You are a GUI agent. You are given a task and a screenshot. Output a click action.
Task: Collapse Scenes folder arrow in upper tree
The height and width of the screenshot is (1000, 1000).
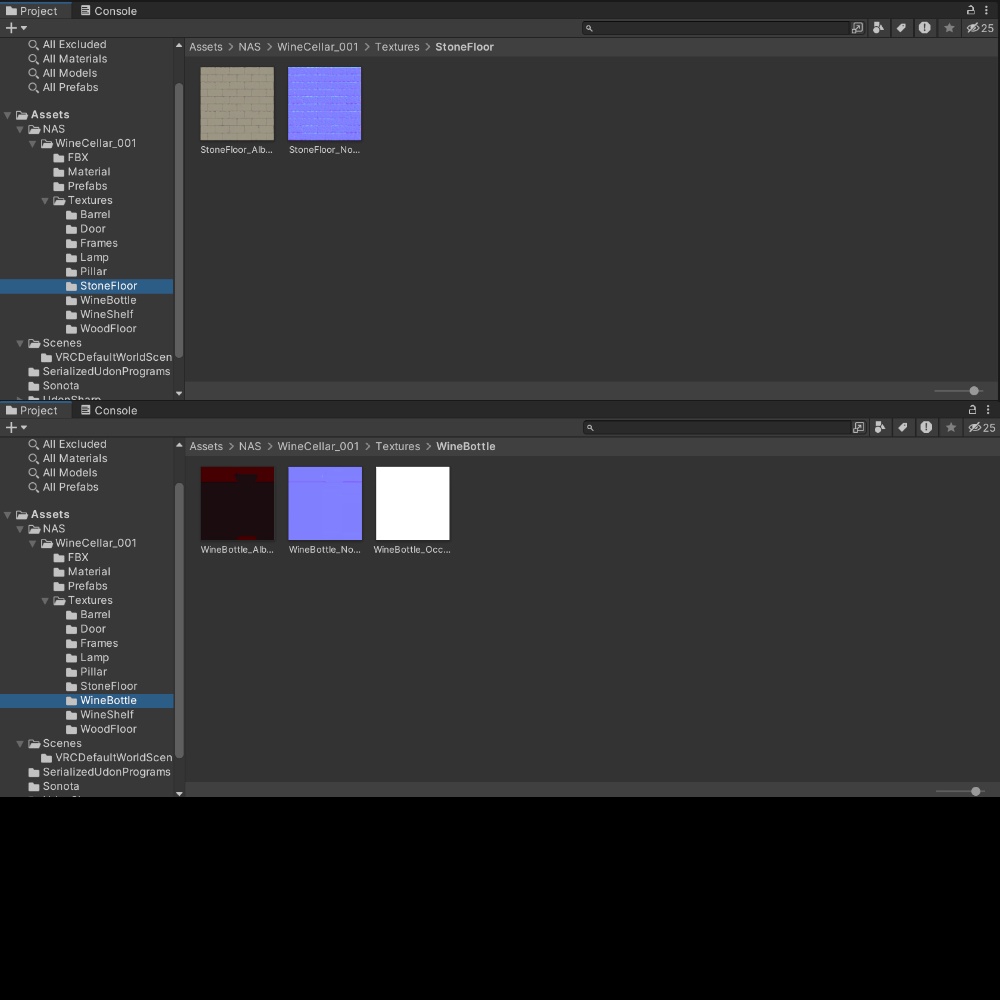[x=20, y=343]
